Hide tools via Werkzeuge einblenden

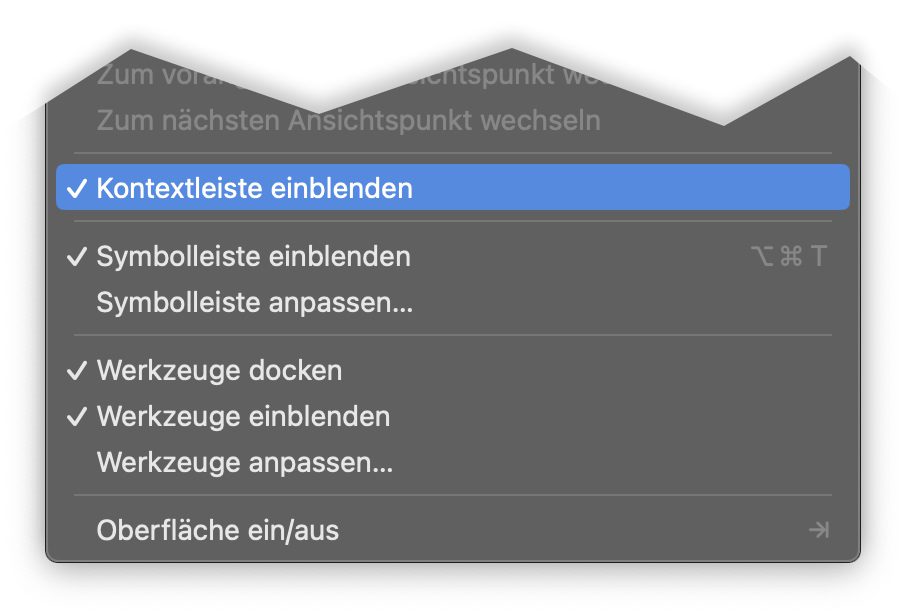tap(243, 416)
